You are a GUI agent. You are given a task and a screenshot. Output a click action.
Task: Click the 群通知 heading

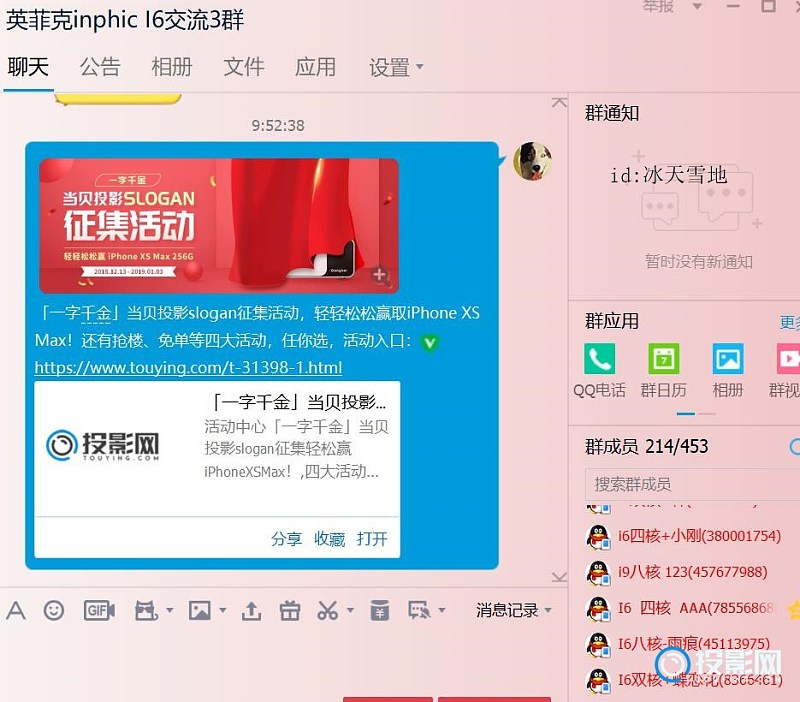coord(612,113)
